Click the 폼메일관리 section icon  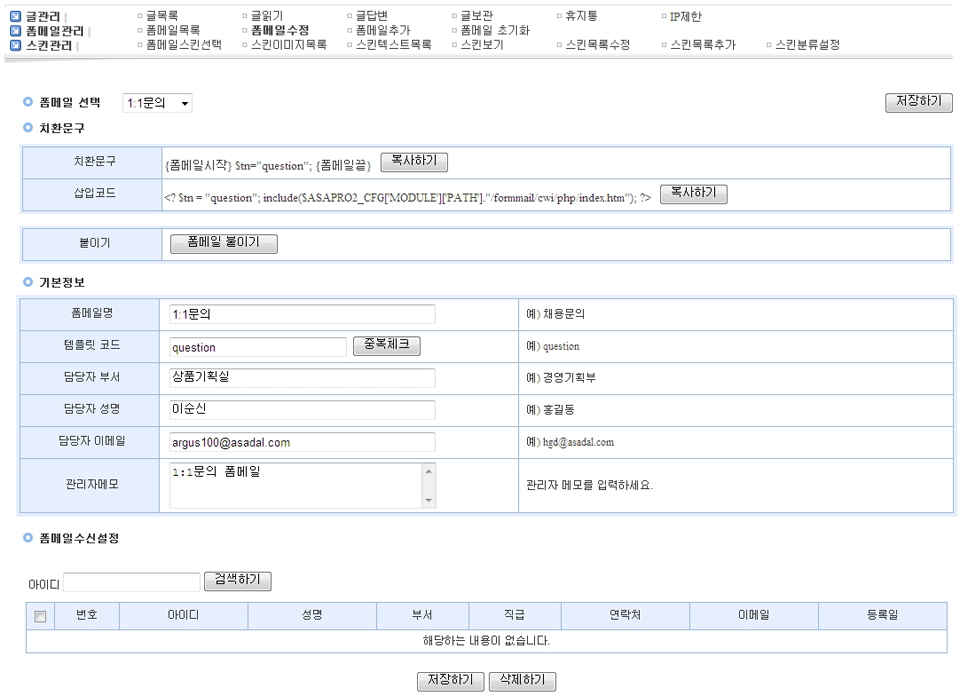[15, 31]
